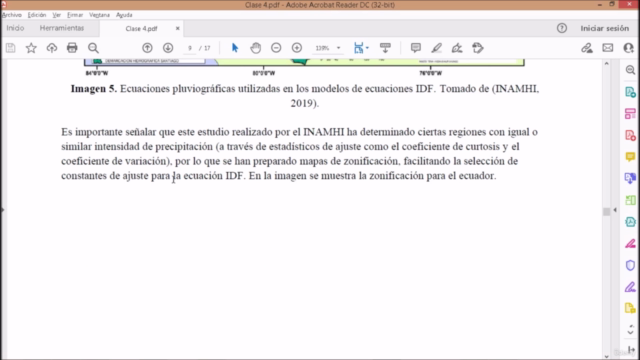The image size is (640, 360).
Task: Click the current page number field
Action: (190, 48)
